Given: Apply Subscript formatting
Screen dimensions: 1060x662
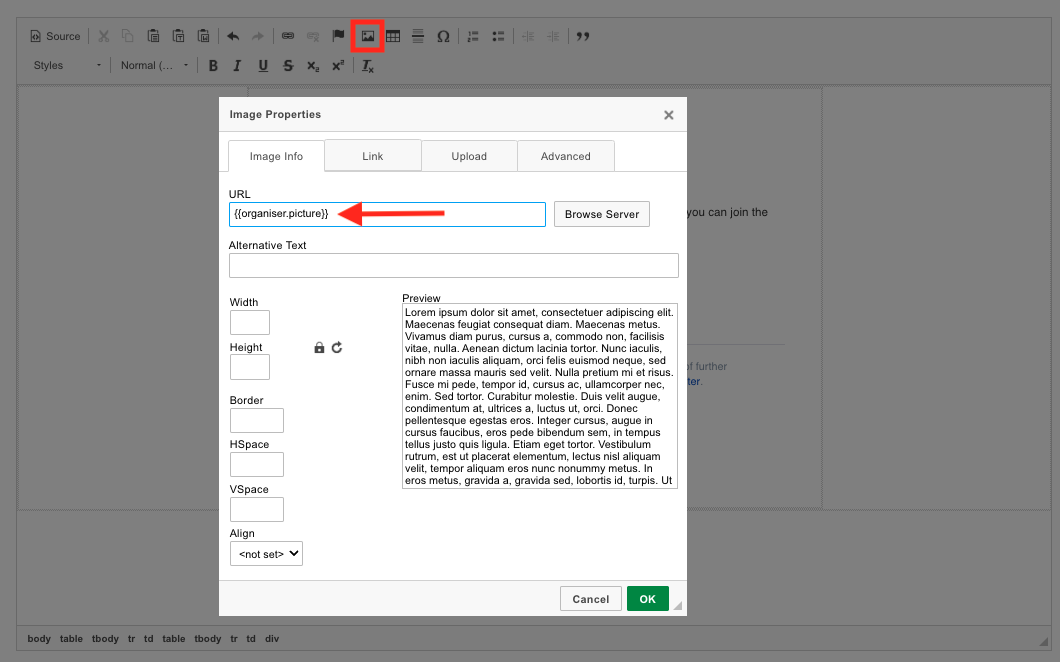Looking at the screenshot, I should click(313, 66).
